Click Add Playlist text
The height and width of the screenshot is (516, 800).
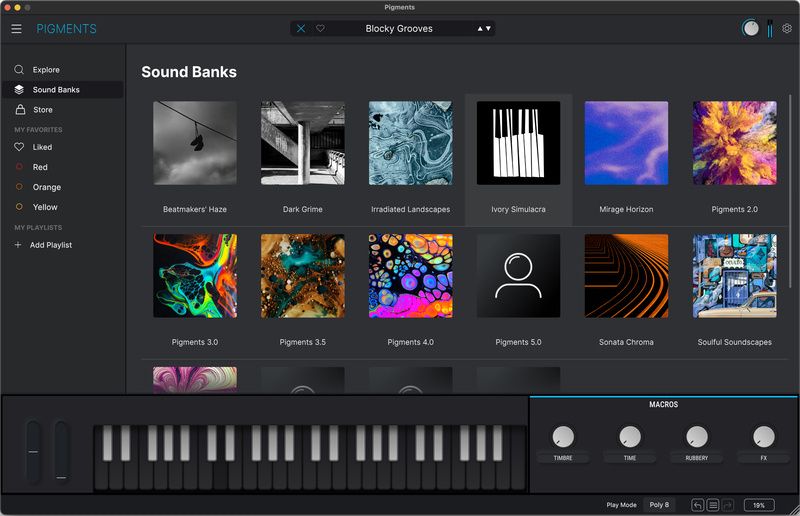(51, 245)
